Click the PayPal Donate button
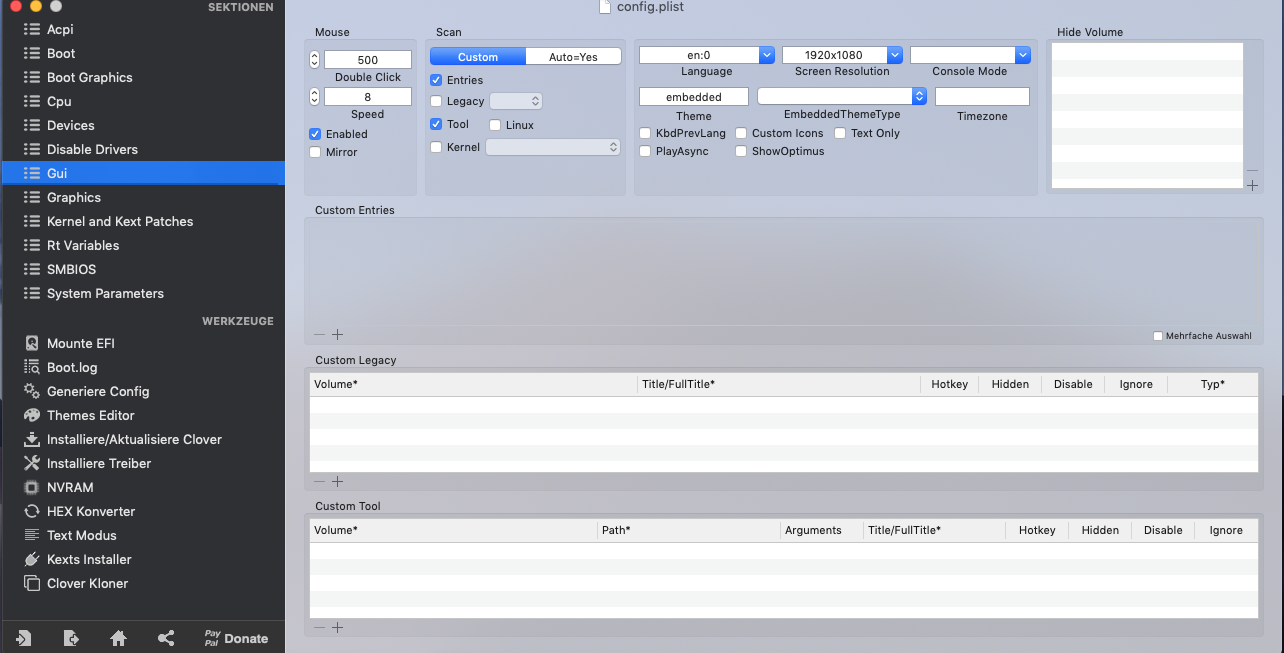This screenshot has height=653, width=1284. tap(236, 638)
